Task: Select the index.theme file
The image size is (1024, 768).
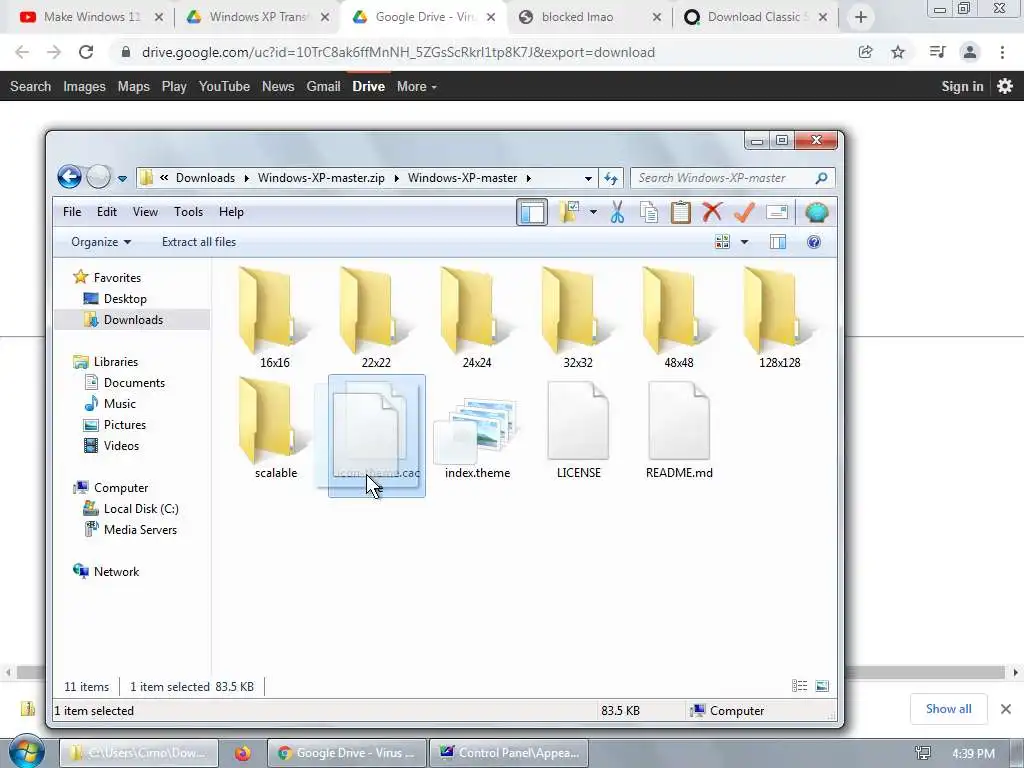Action: click(x=477, y=436)
